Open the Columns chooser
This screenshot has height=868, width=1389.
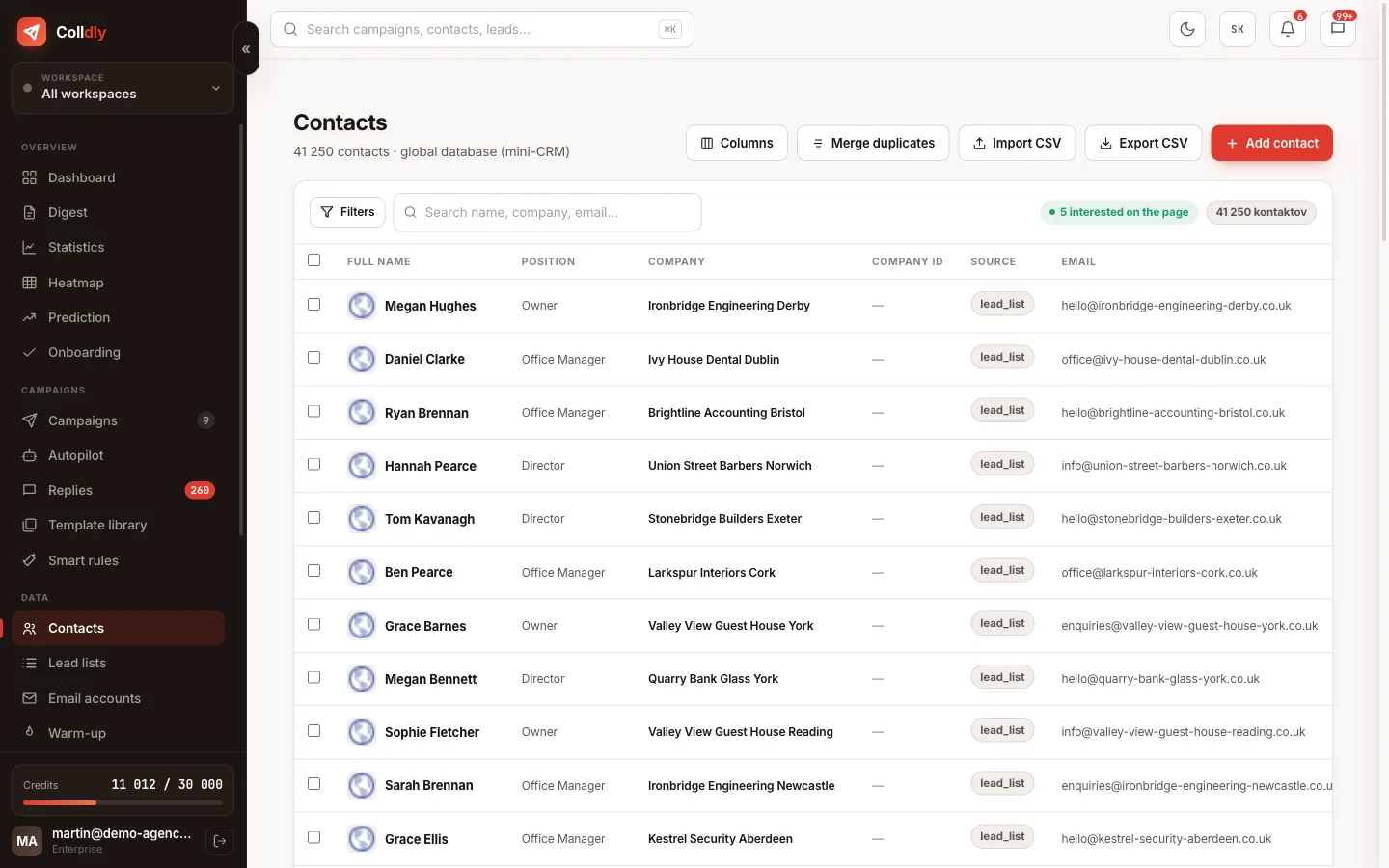737,143
